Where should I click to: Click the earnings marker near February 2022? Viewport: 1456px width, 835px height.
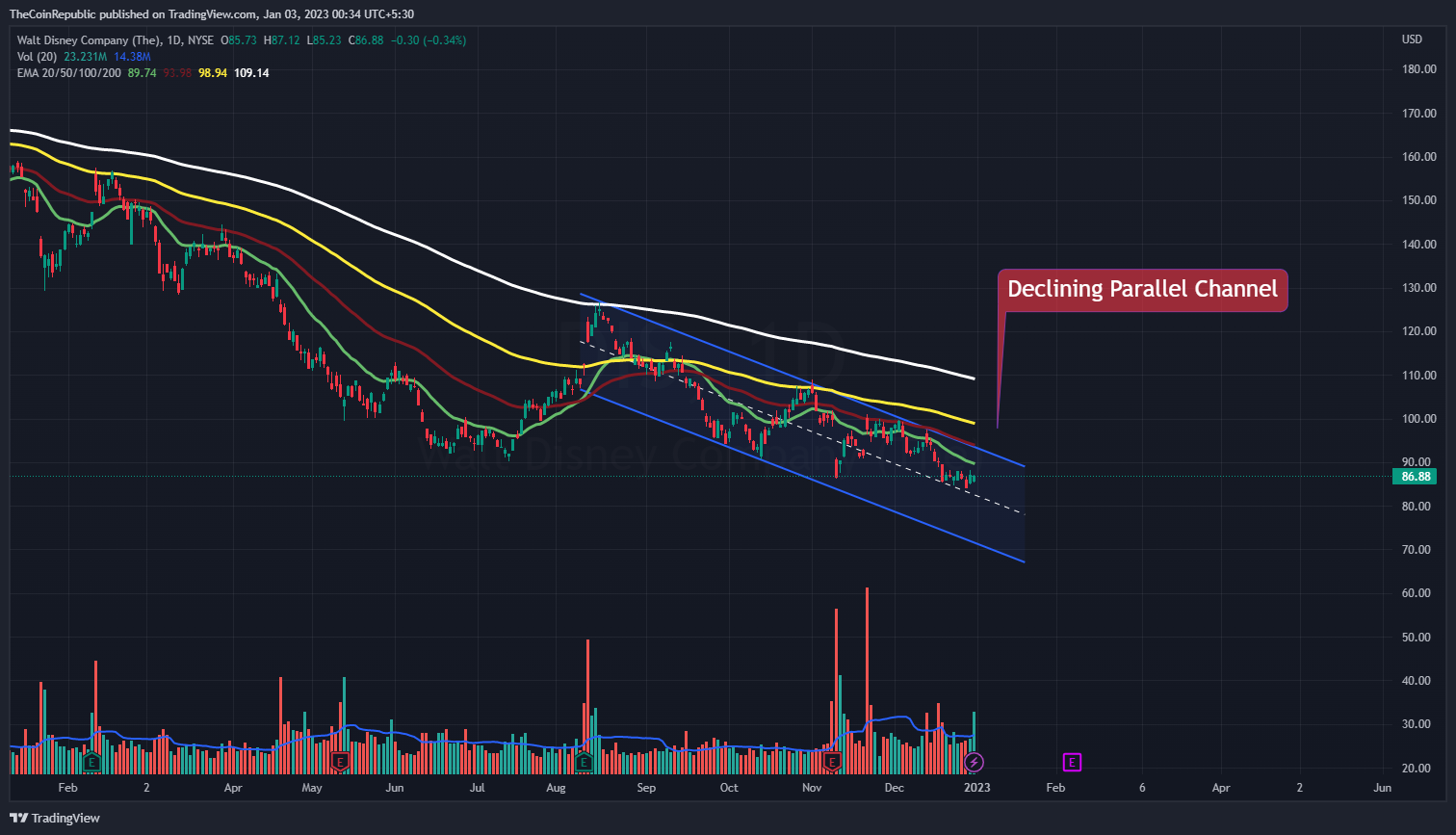click(x=91, y=763)
